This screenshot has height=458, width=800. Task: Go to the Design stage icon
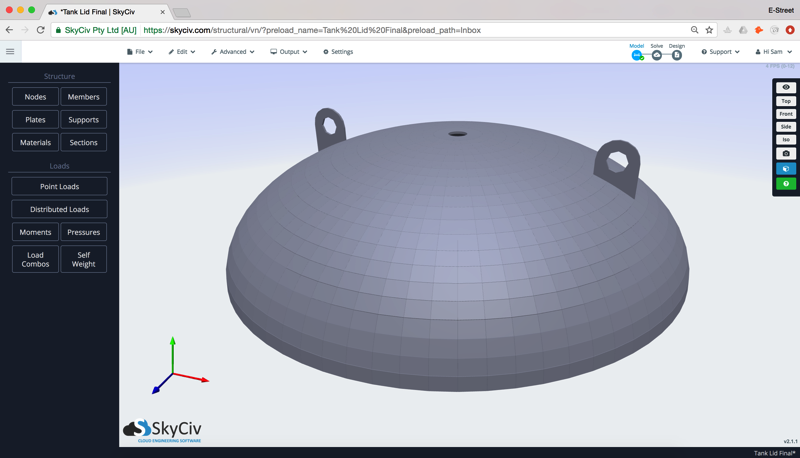[x=677, y=55]
